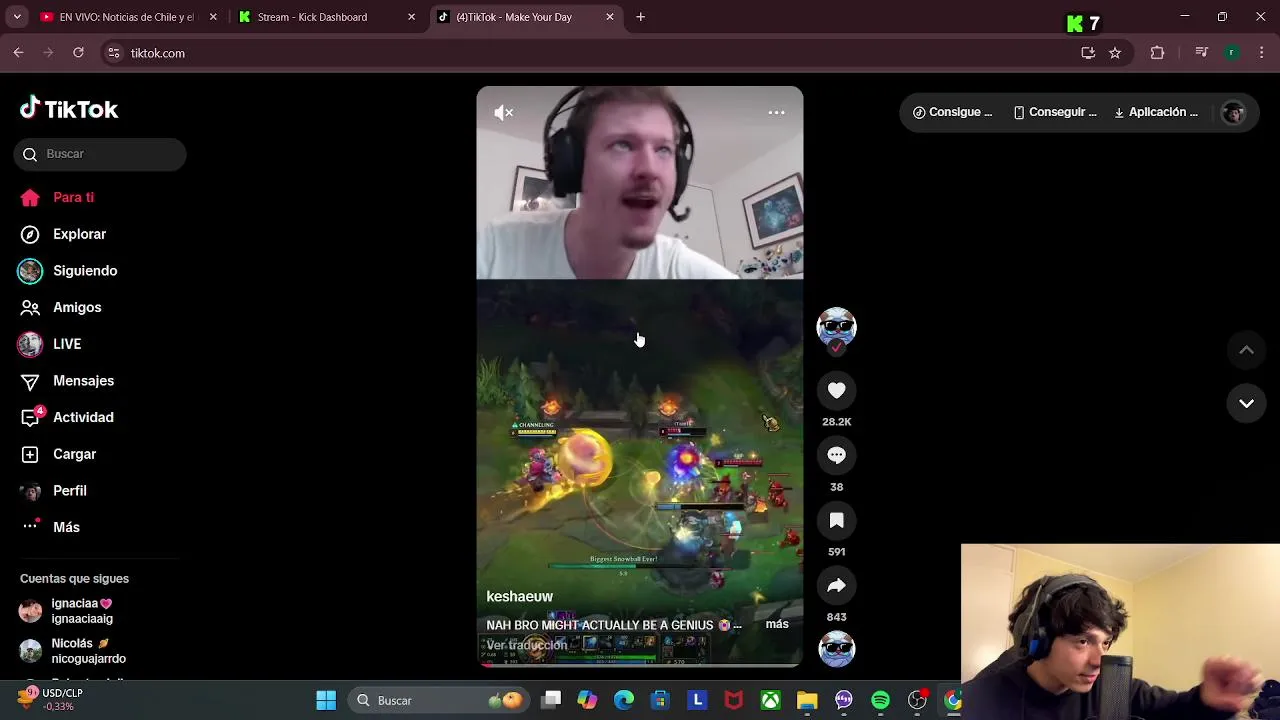Open media controls icon in toolbar
The image size is (1280, 720).
tap(1202, 53)
